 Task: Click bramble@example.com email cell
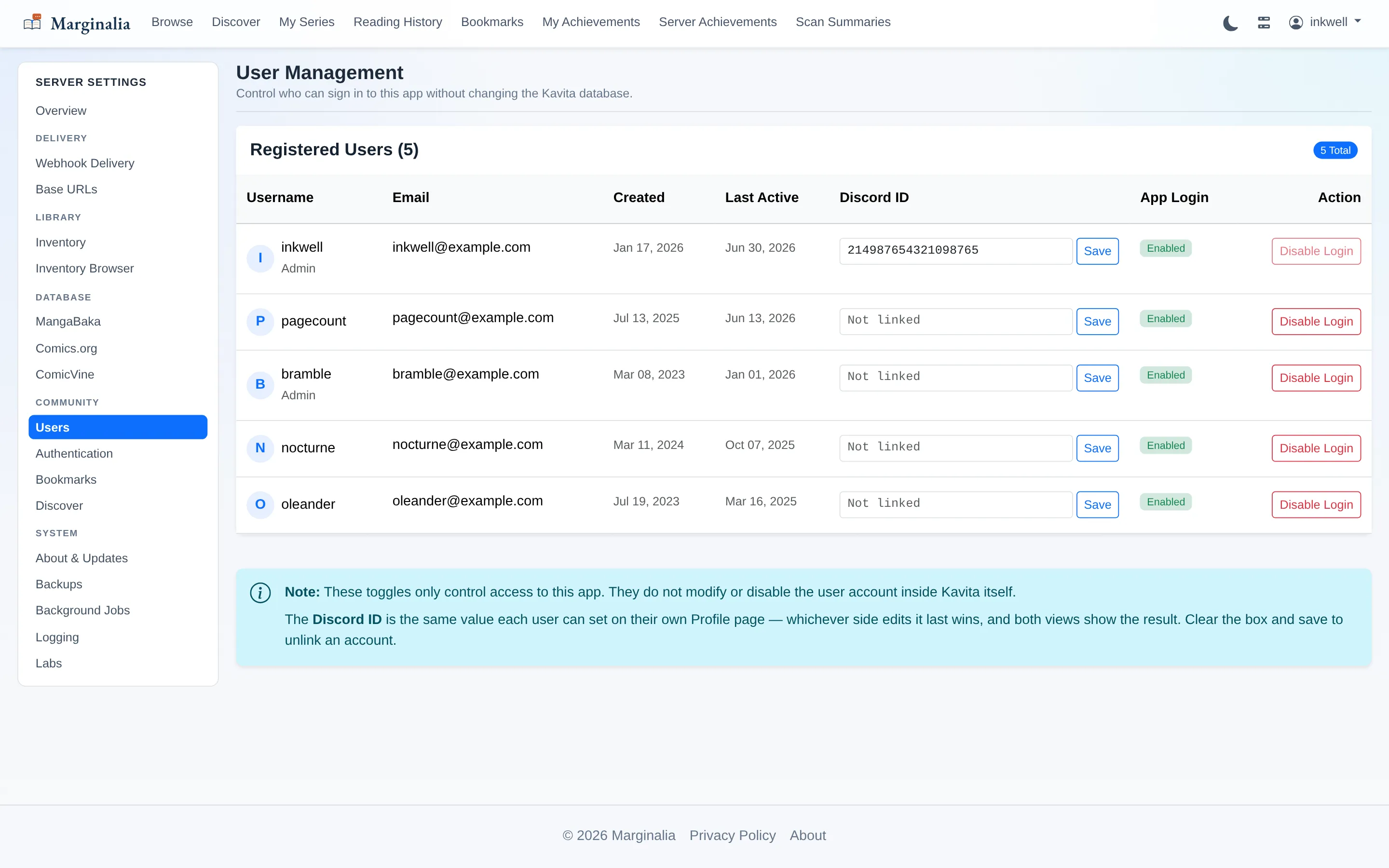click(x=465, y=374)
